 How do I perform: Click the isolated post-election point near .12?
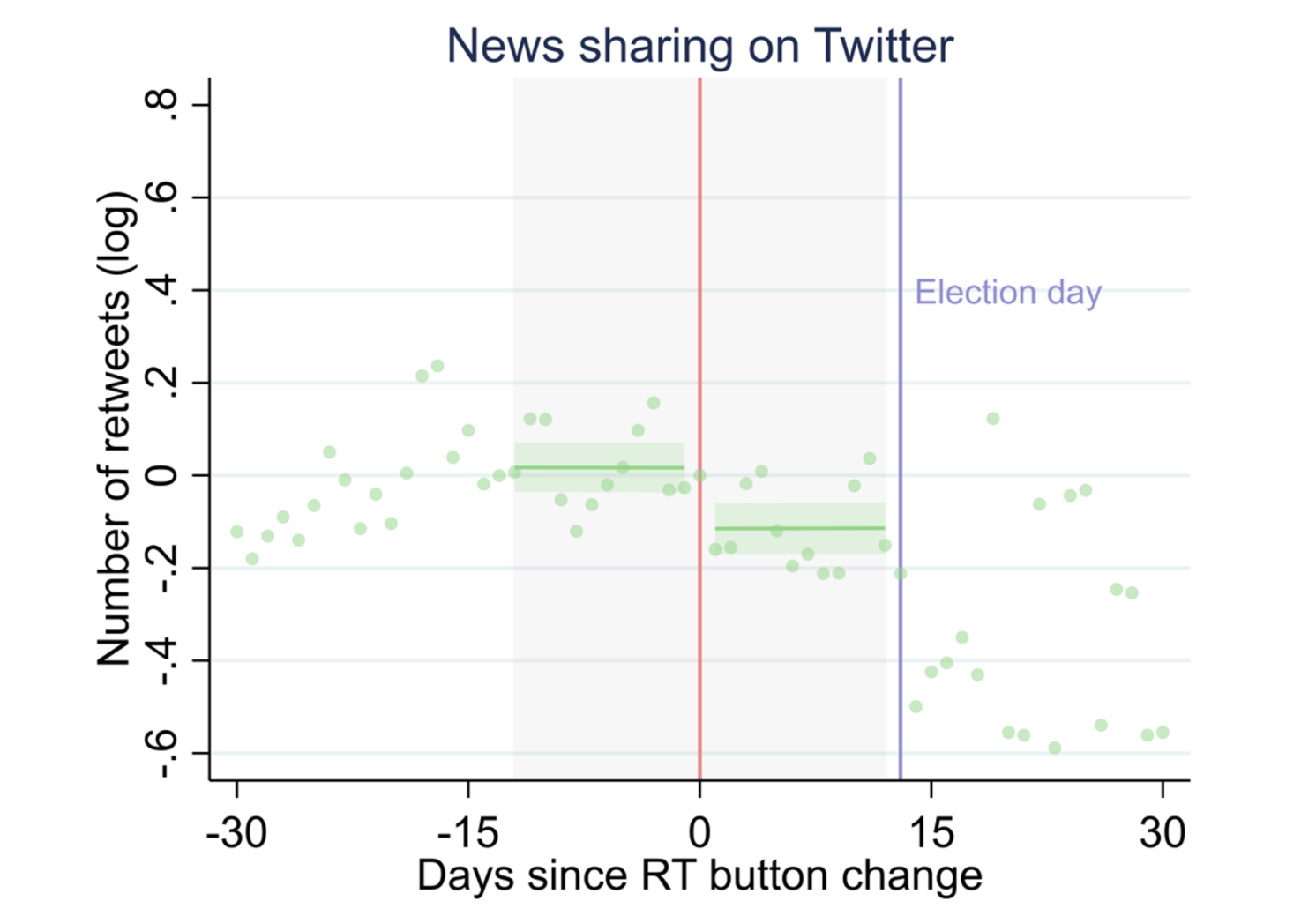coord(993,419)
